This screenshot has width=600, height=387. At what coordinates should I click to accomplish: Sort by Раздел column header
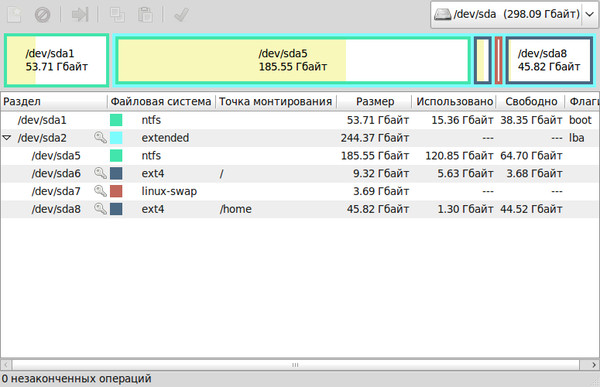pos(54,101)
